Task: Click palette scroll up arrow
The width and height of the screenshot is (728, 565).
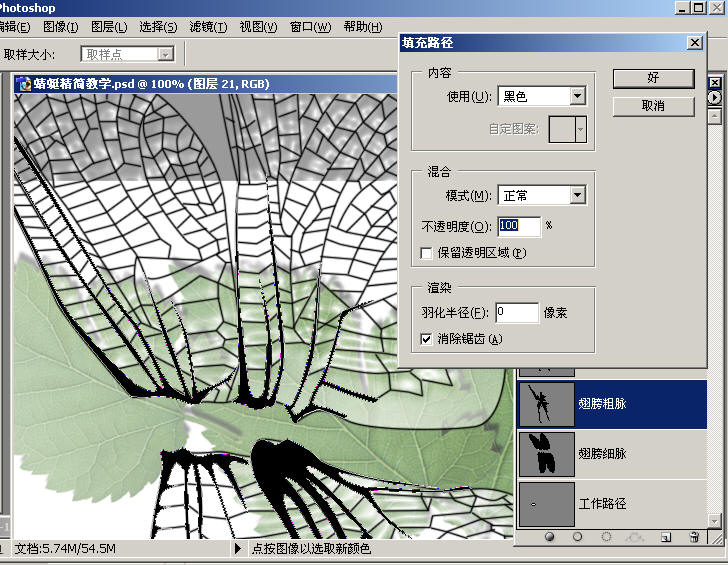Action: tap(715, 115)
